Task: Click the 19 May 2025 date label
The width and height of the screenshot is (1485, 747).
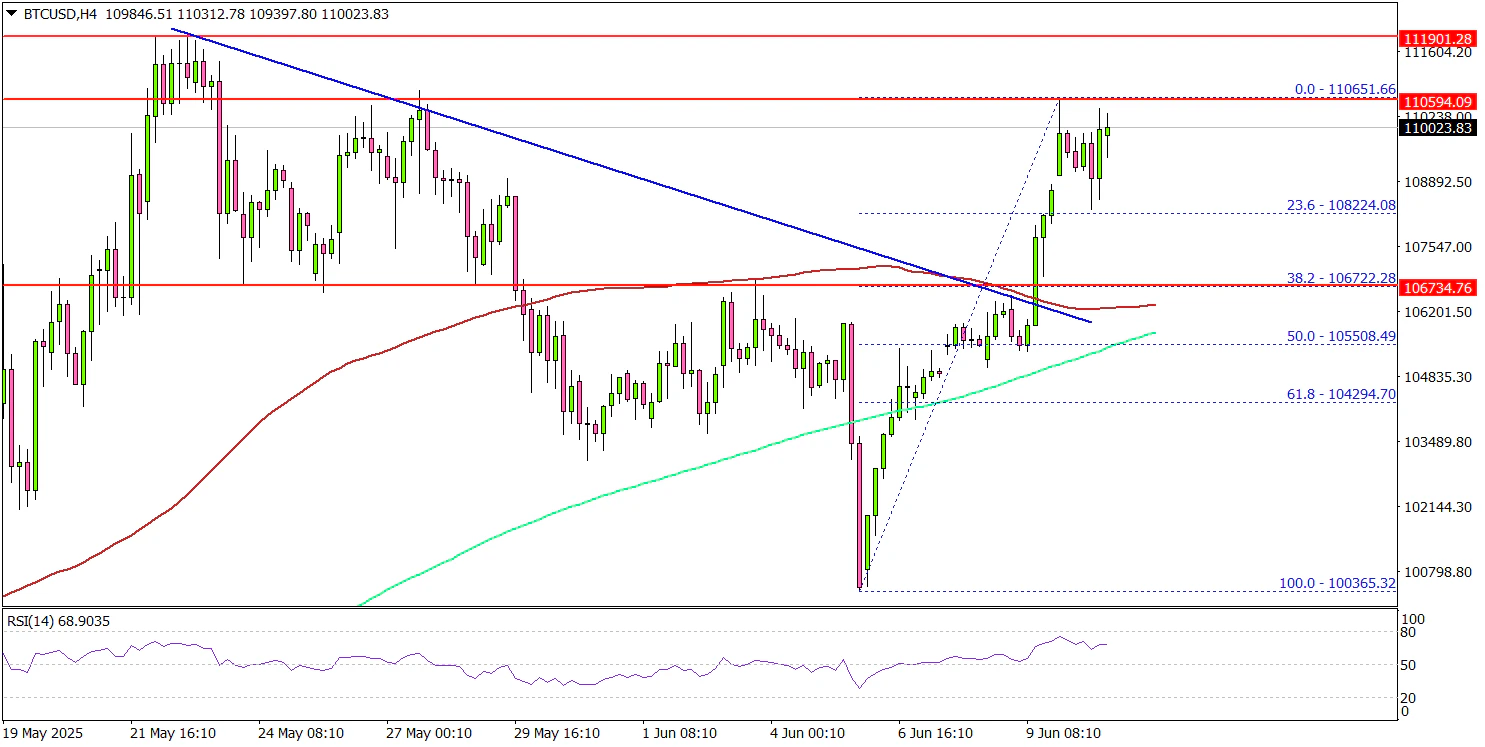Action: pos(44,733)
